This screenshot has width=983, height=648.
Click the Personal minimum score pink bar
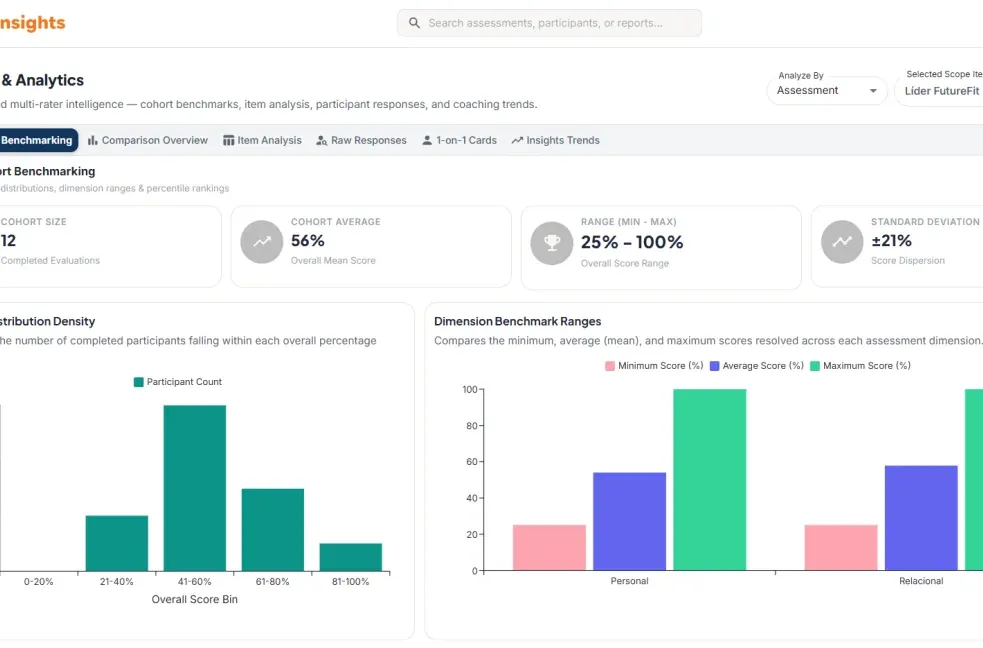coord(549,548)
